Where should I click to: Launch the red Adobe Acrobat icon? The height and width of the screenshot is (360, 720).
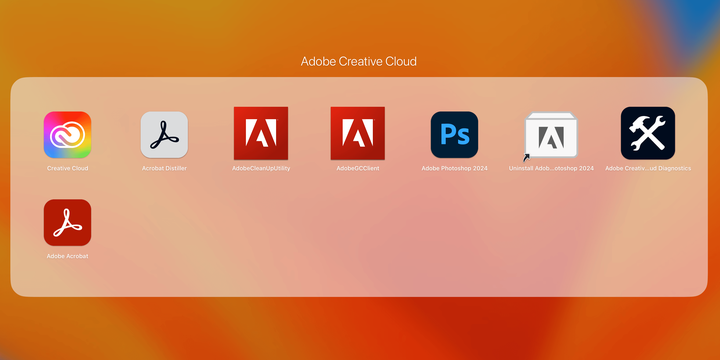[68, 222]
